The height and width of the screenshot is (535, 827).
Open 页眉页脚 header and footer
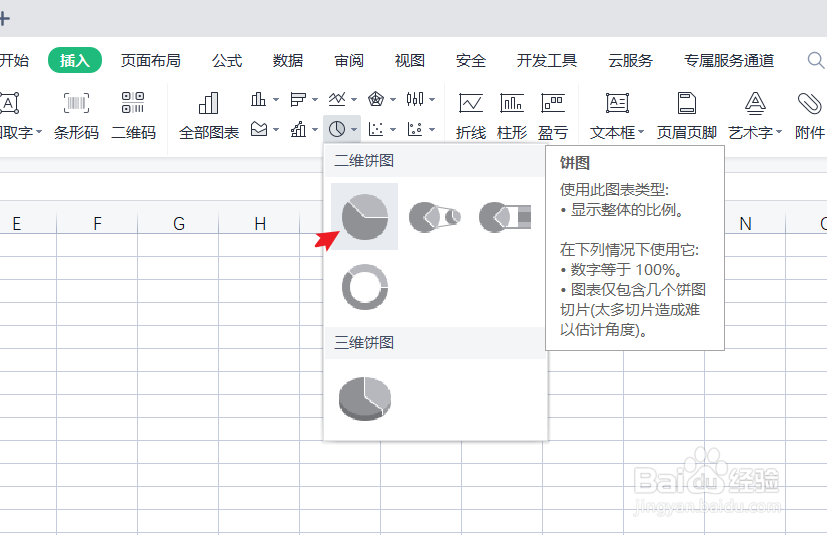click(x=687, y=116)
